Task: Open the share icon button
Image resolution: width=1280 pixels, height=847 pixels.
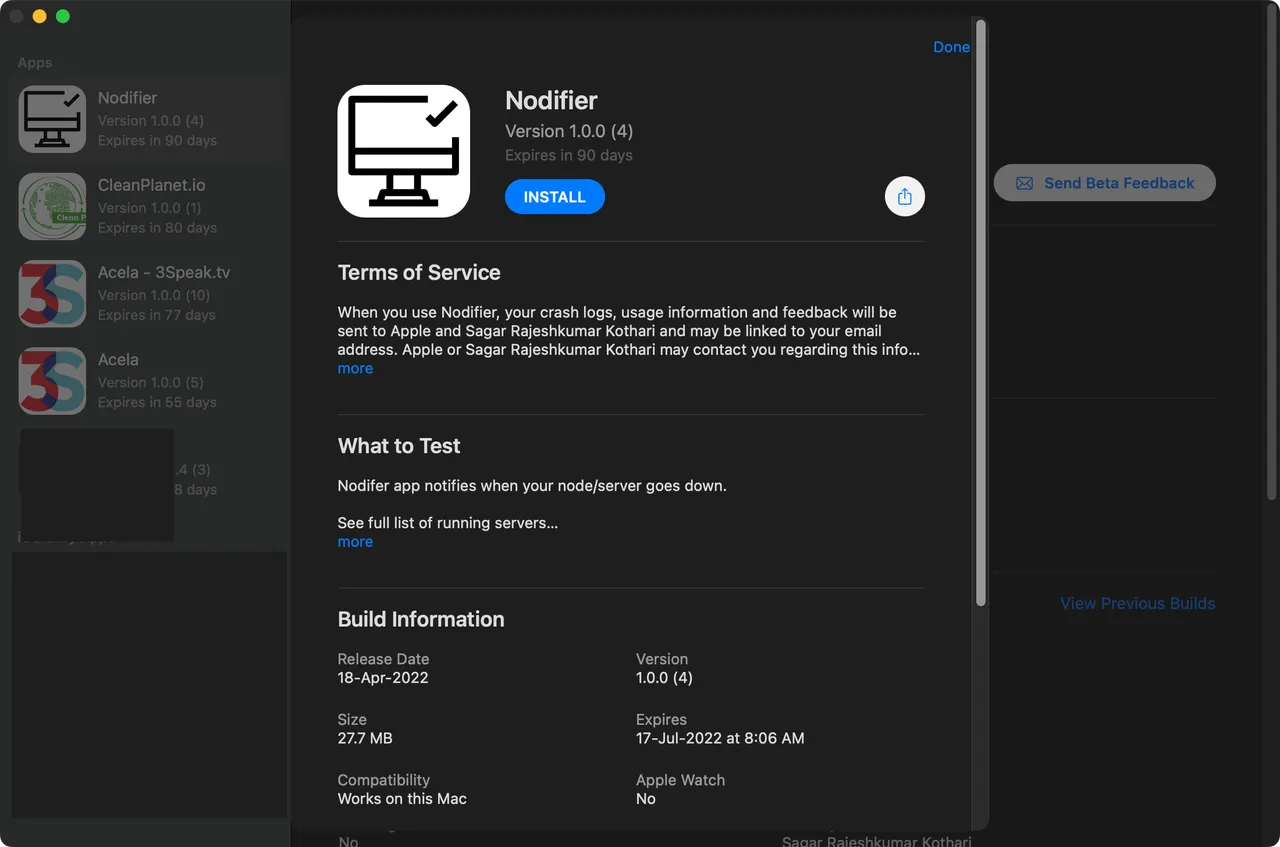Action: (x=905, y=197)
